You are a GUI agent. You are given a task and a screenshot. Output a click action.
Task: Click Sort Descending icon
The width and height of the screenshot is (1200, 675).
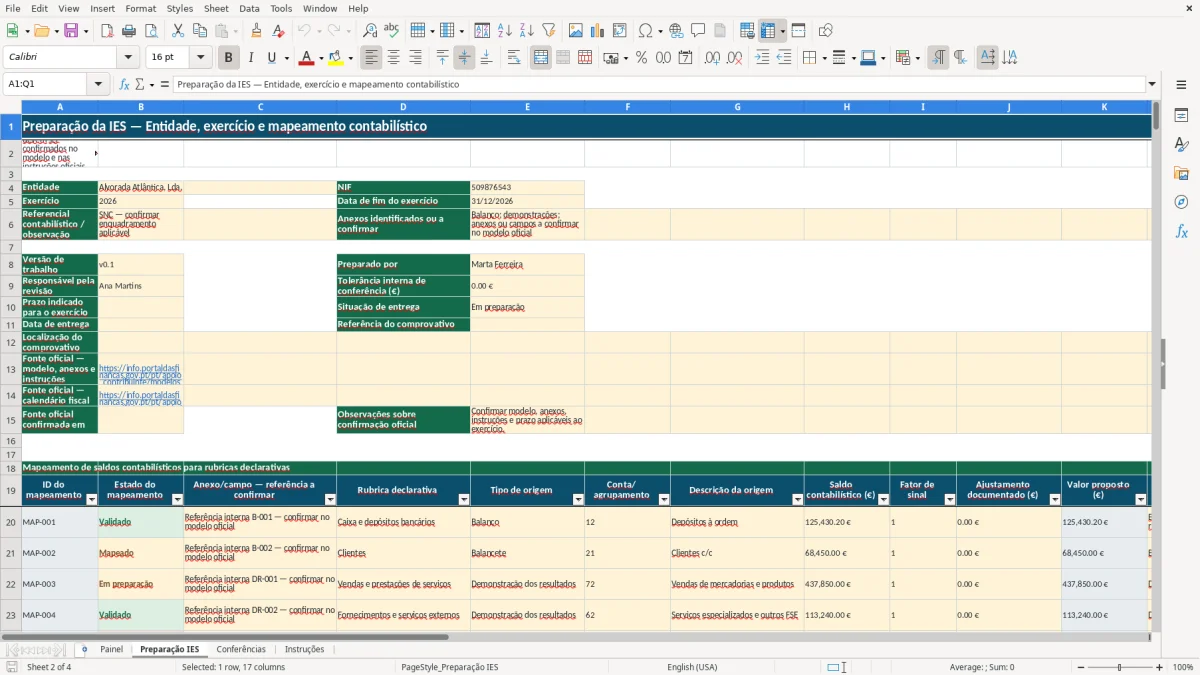click(x=526, y=31)
